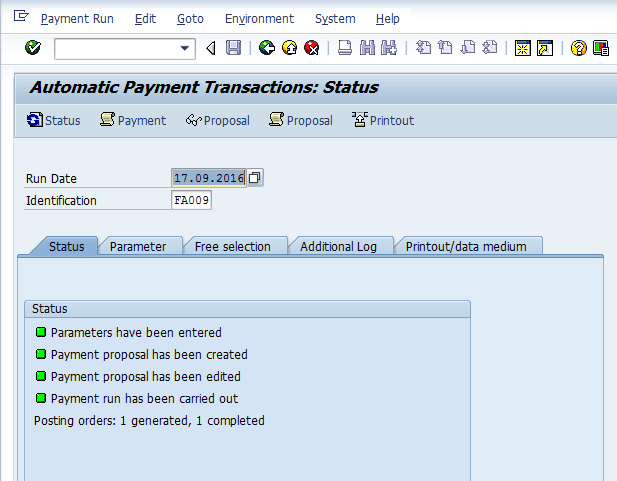Select the Status tab

pyautogui.click(x=66, y=246)
